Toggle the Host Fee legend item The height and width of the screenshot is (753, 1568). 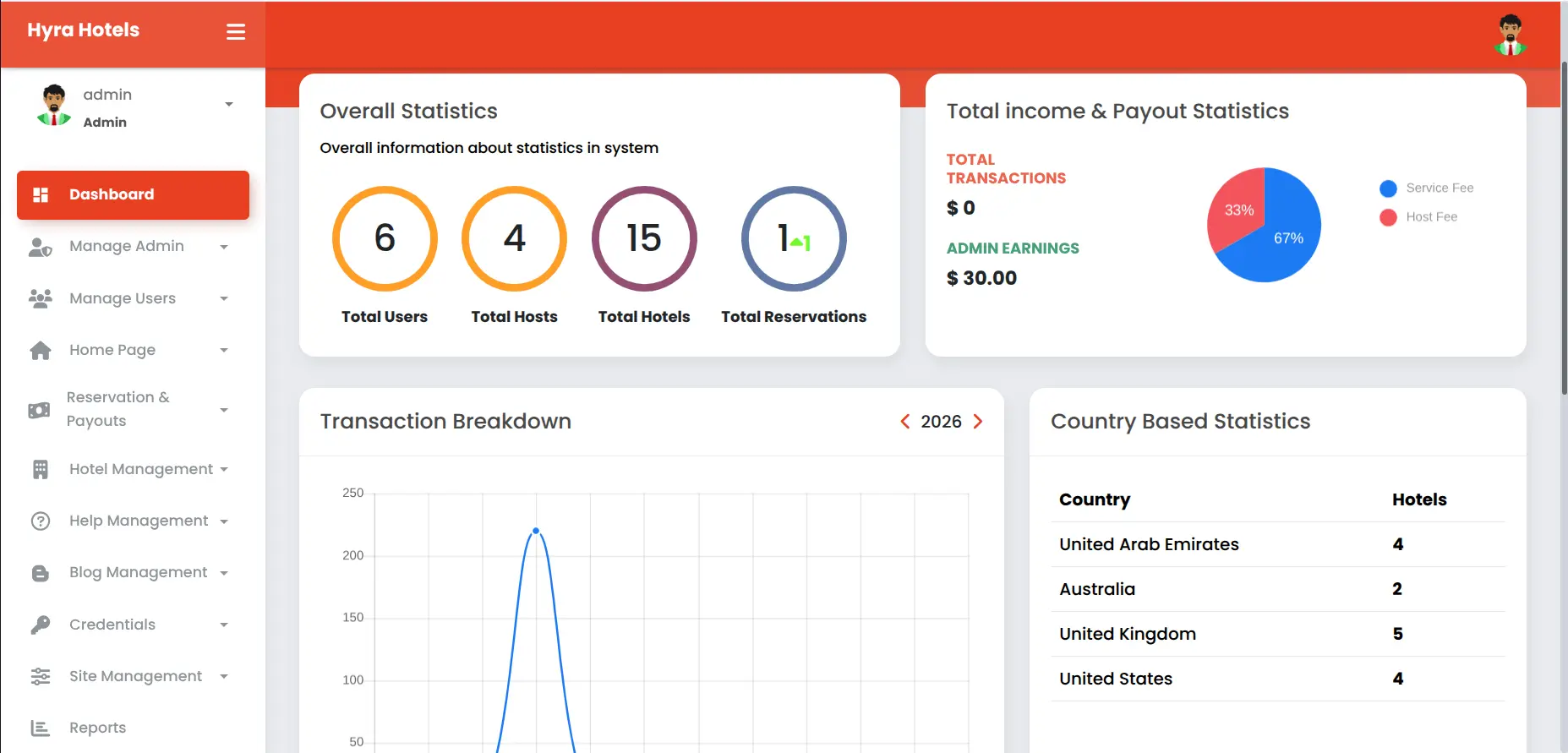[1418, 217]
